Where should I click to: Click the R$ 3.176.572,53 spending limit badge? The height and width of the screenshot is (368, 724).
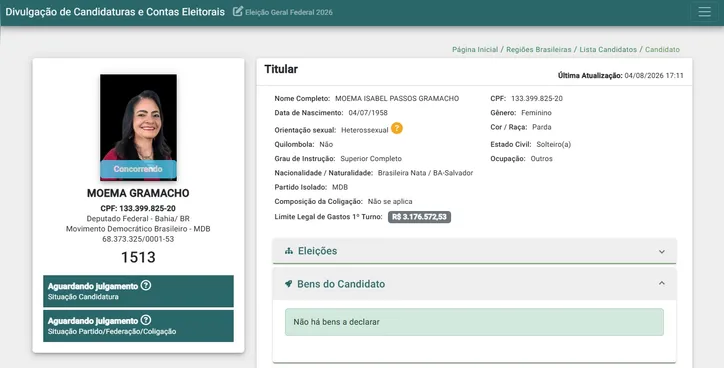coord(419,217)
